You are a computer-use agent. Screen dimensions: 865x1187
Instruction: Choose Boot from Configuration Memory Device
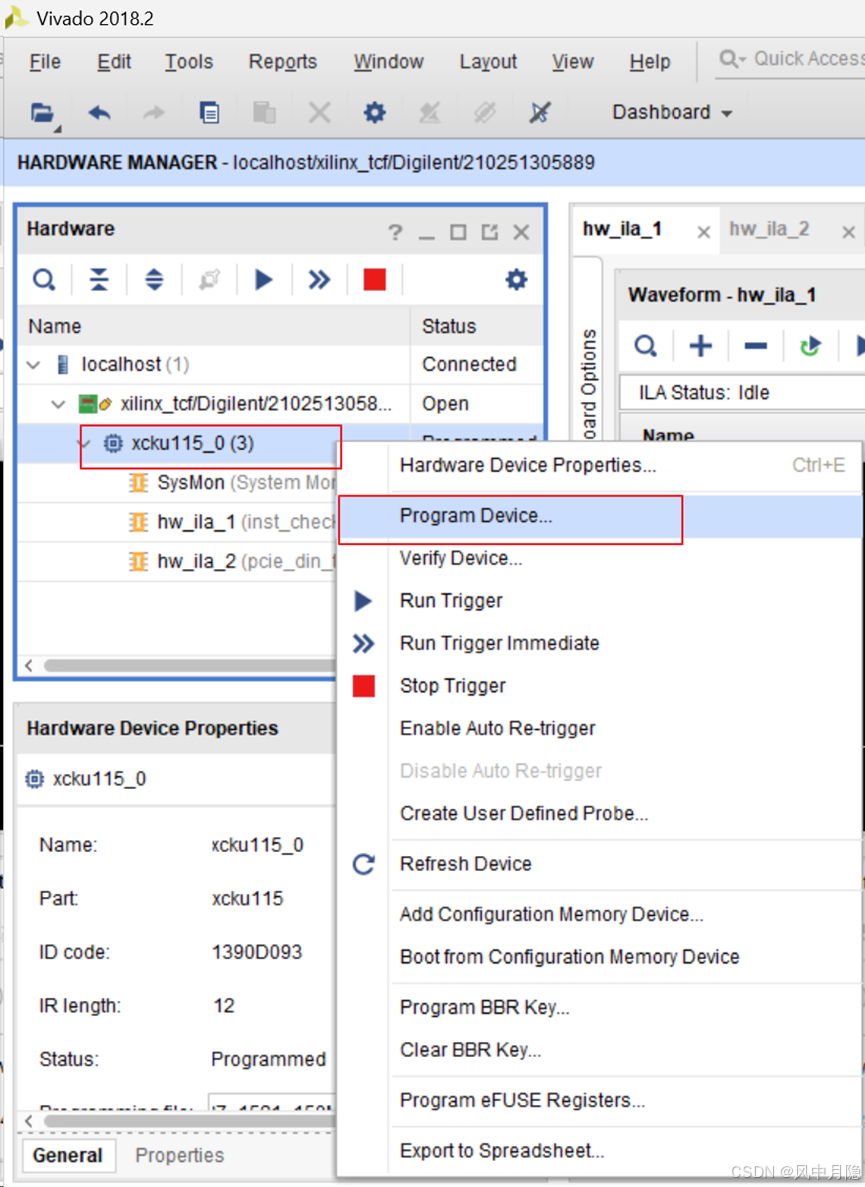point(599,957)
